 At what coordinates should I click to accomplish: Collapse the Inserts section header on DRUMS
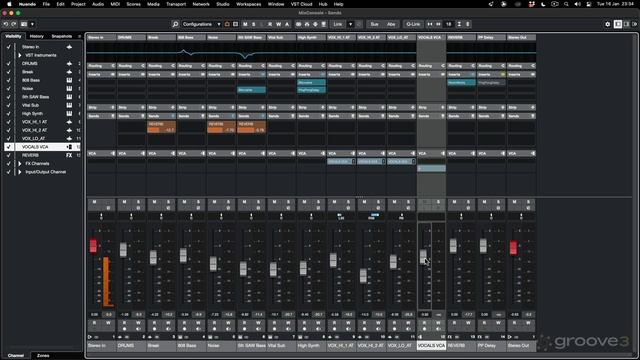click(x=131, y=75)
